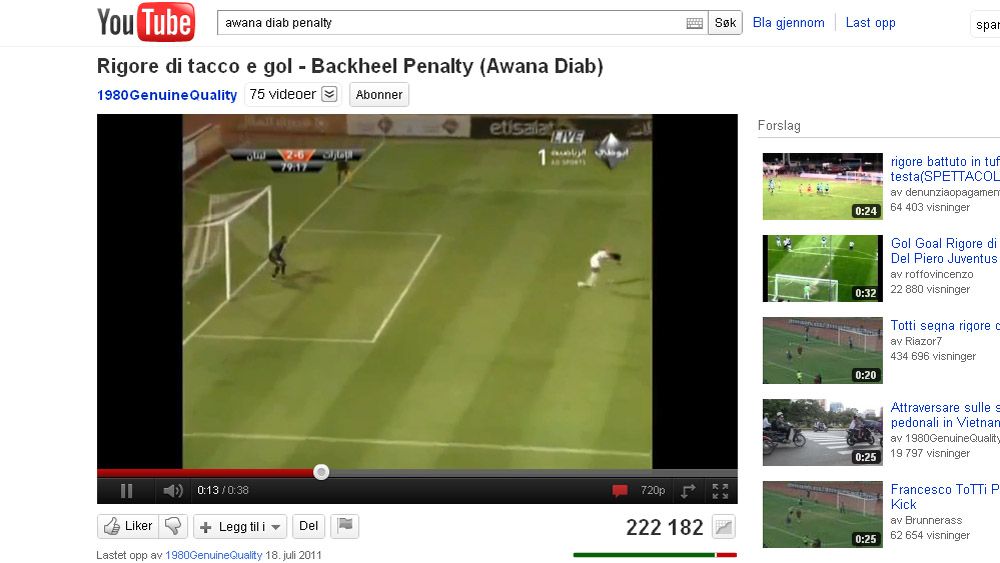Show video statistics via the chart icon
The image size is (1000, 563).
tap(724, 527)
